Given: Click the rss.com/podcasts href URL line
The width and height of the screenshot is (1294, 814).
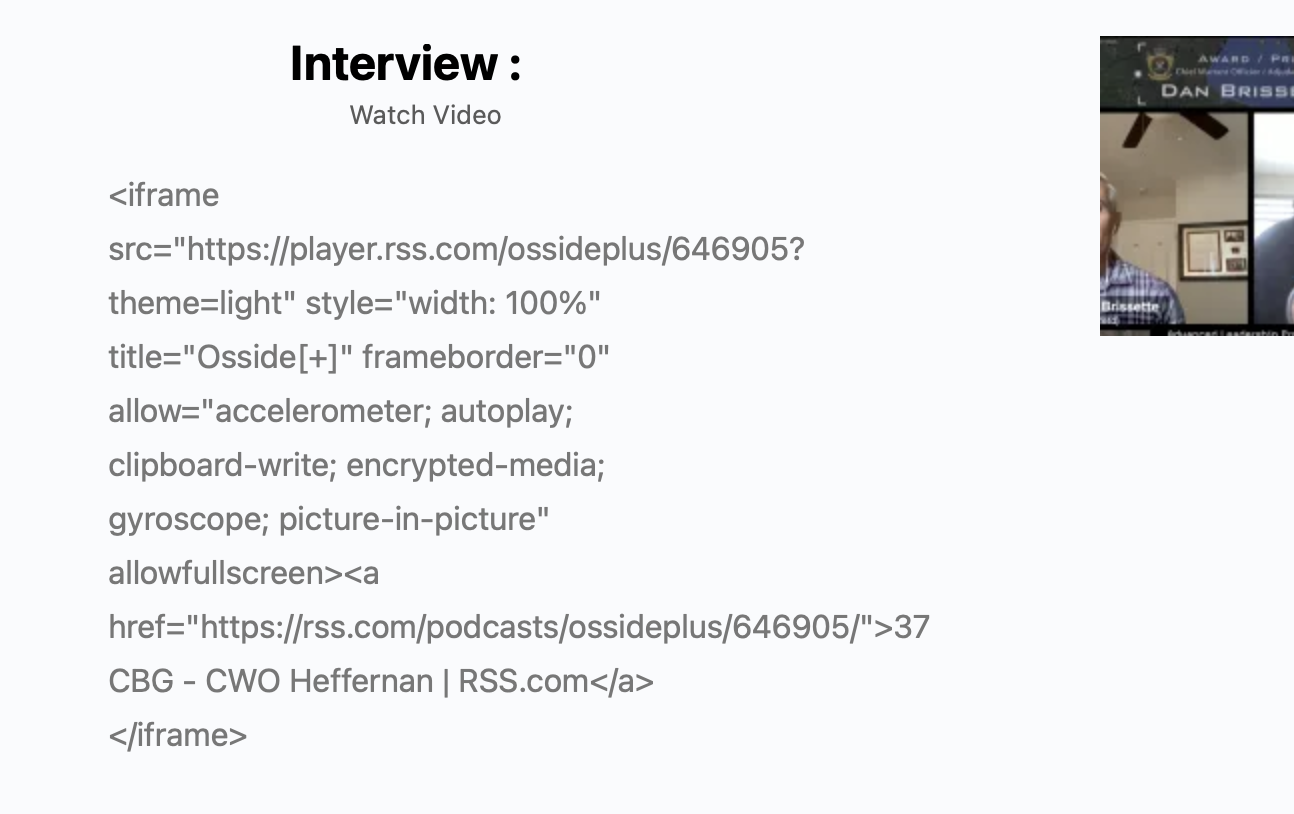Looking at the screenshot, I should 519,627.
